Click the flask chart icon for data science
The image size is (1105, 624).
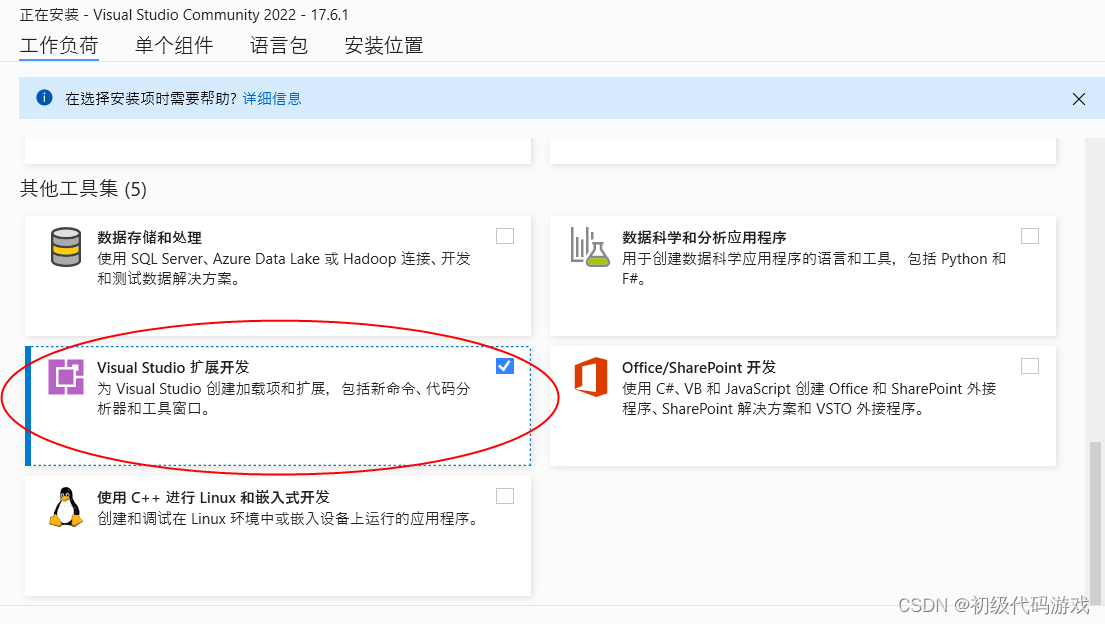click(590, 247)
